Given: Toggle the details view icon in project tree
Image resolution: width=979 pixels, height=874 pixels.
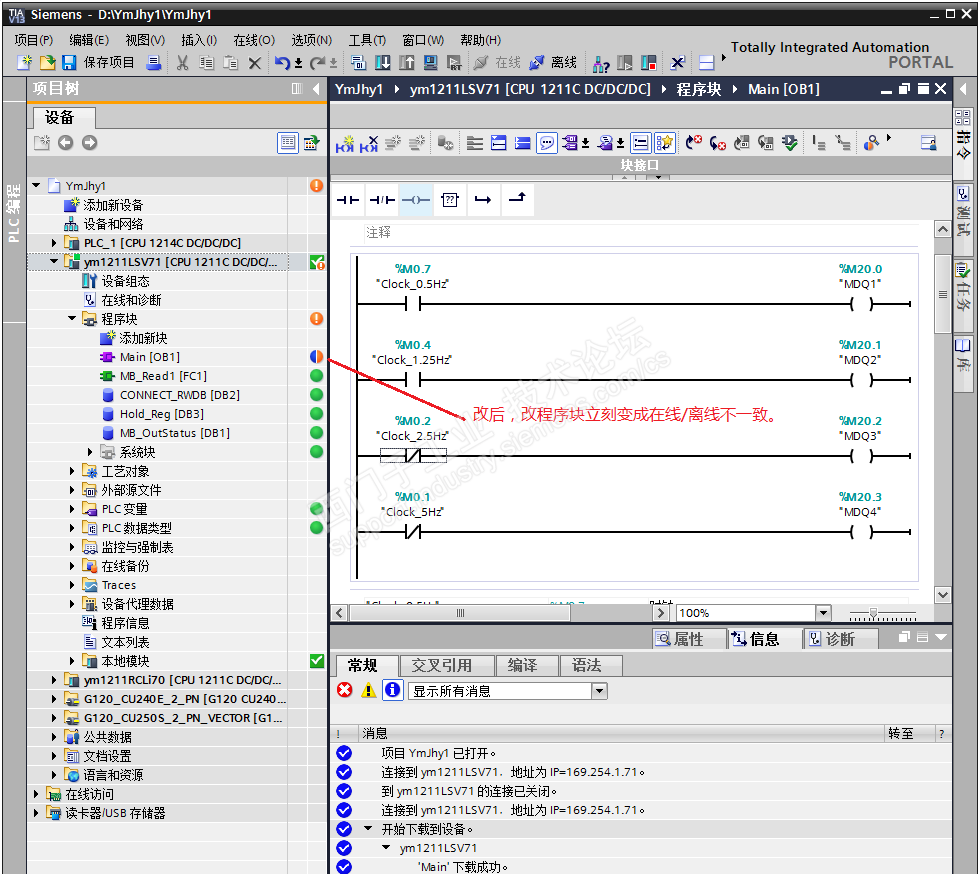Looking at the screenshot, I should [288, 143].
